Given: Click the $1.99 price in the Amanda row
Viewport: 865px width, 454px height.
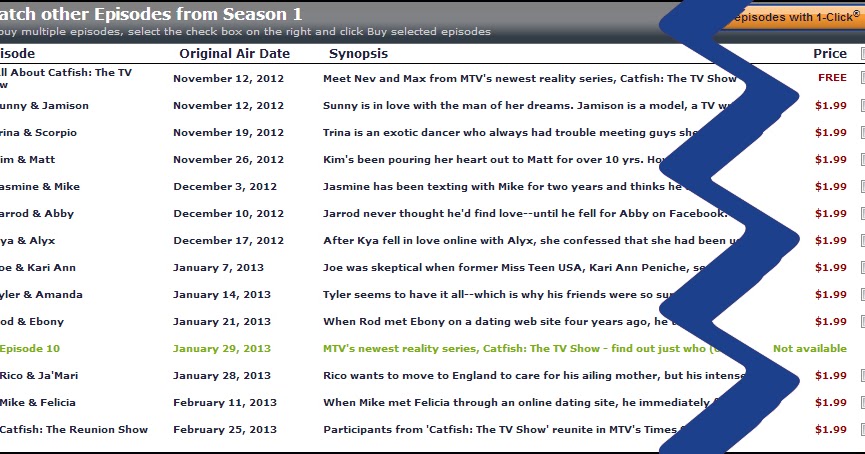Looking at the screenshot, I should tap(831, 295).
